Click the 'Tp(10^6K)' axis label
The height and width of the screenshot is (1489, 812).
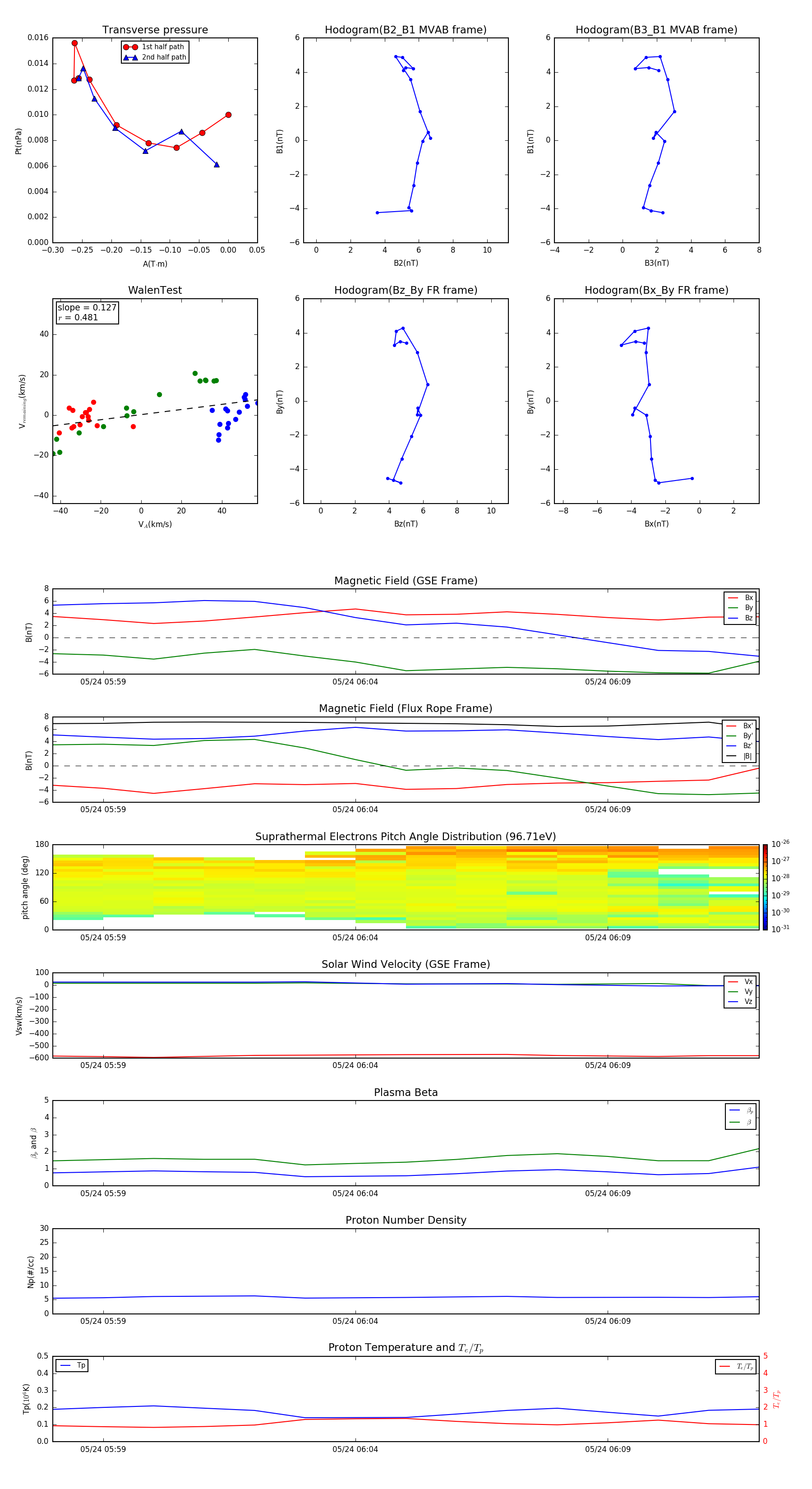(26, 1399)
